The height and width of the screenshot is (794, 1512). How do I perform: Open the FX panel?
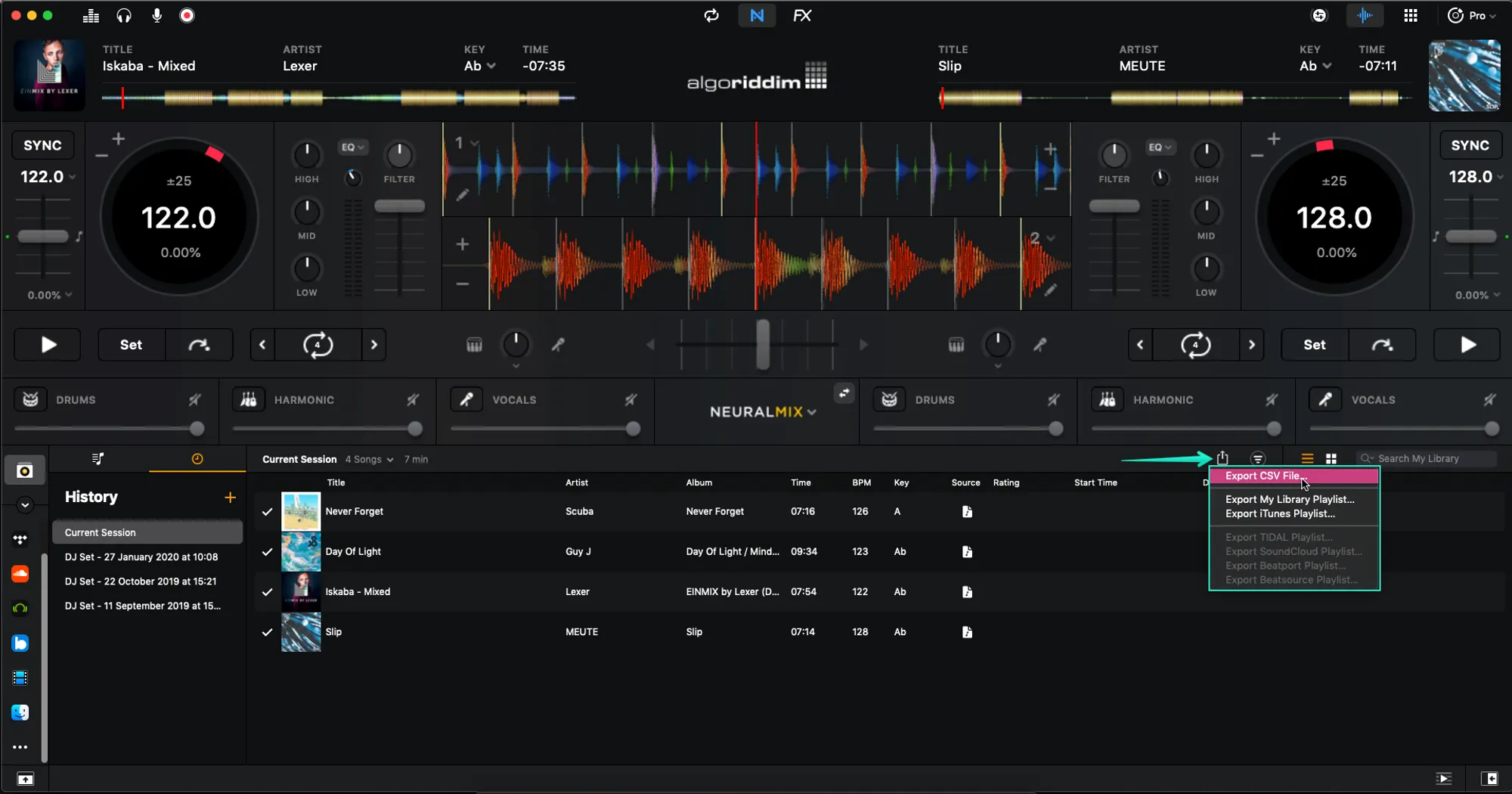[801, 15]
